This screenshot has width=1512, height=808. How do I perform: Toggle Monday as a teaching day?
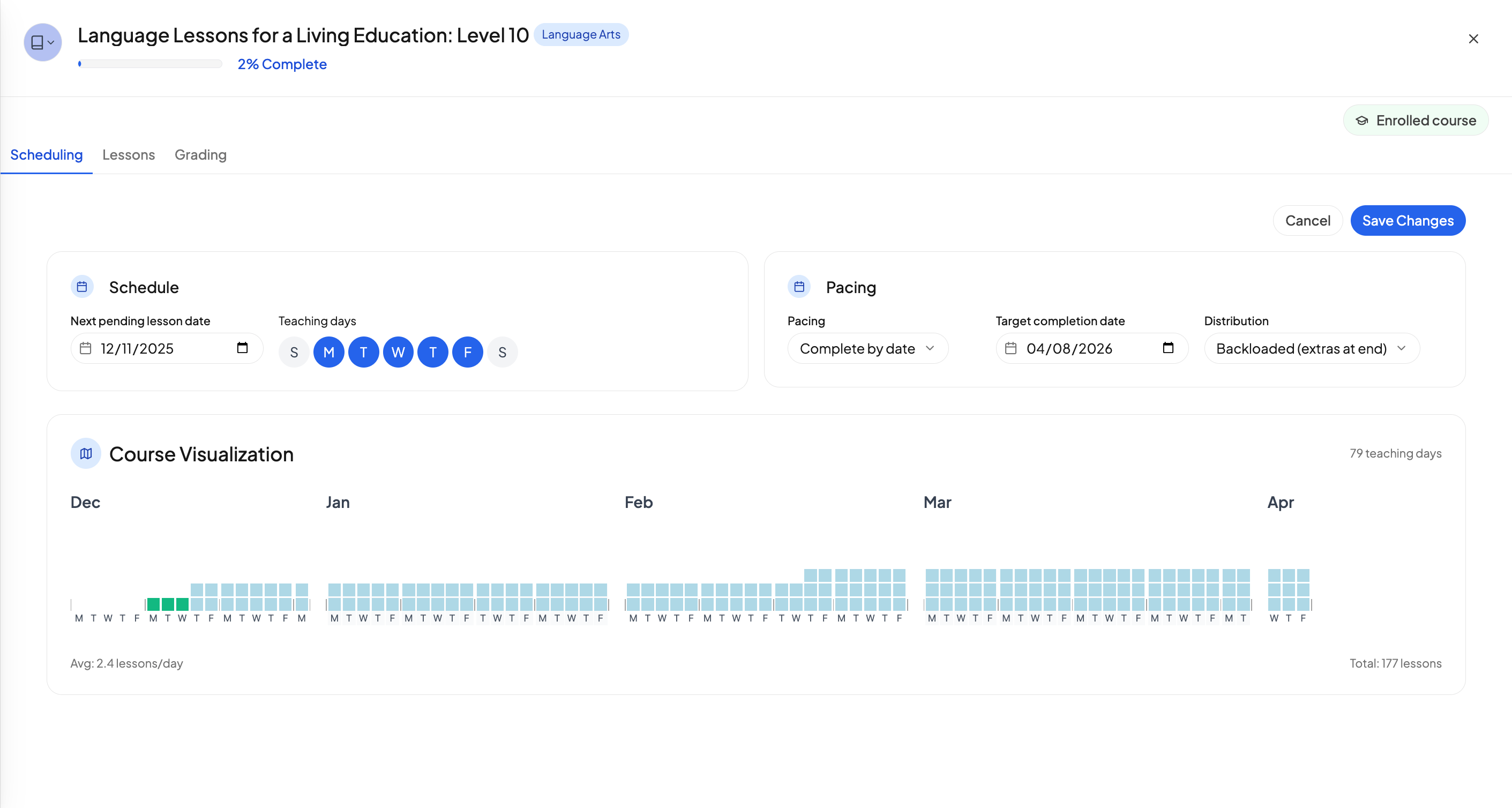(x=328, y=352)
